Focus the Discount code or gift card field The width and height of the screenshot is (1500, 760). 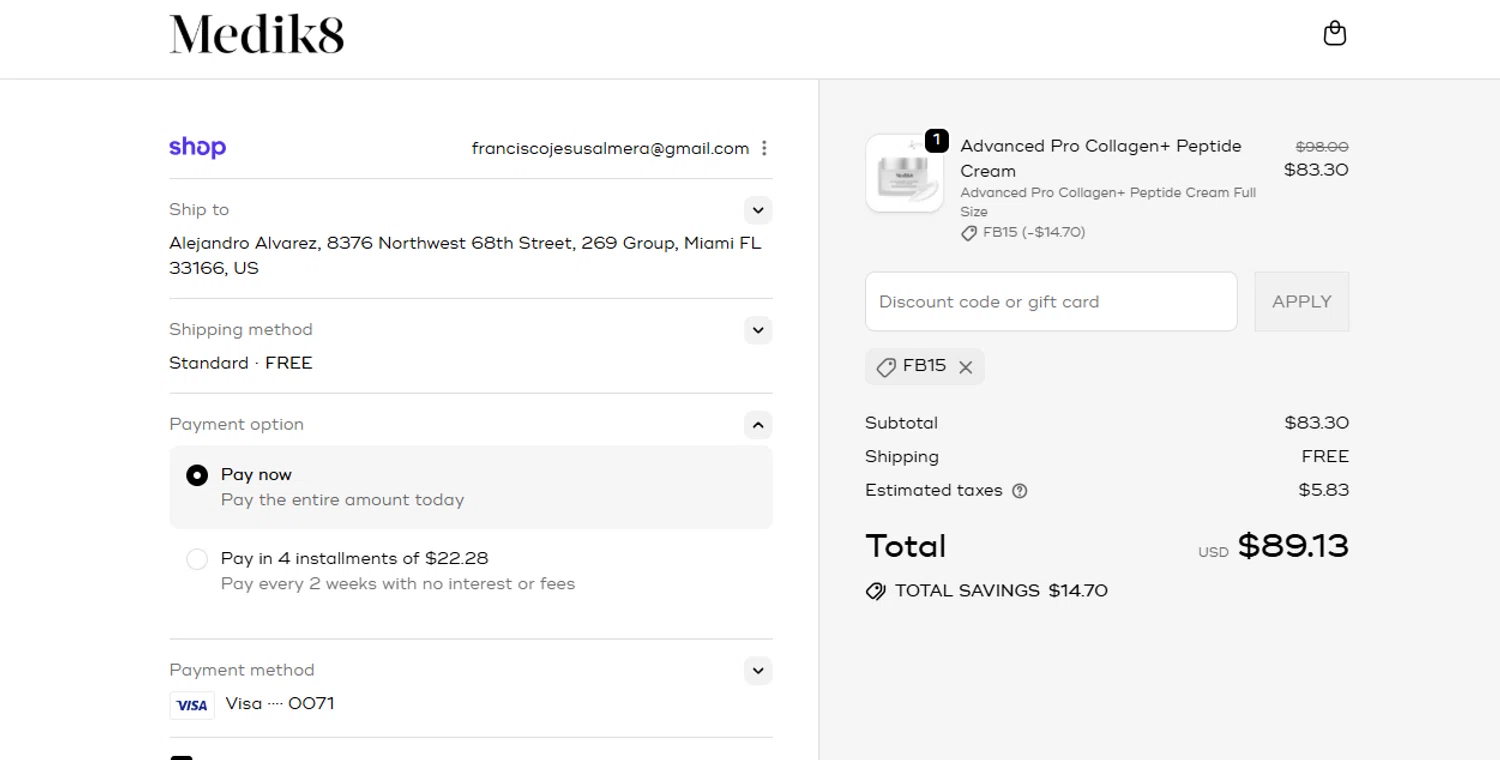pos(1051,302)
